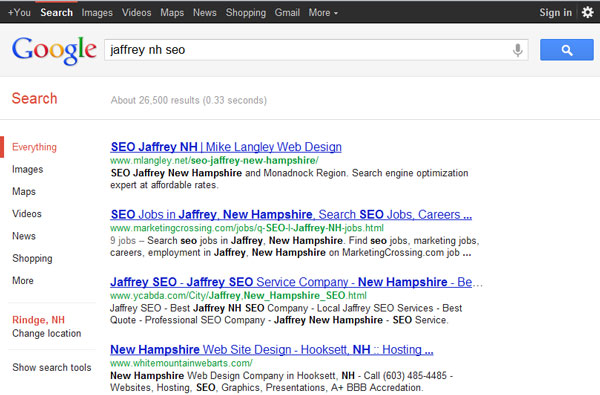
Task: Select Search in the top black bar
Action: coord(57,13)
